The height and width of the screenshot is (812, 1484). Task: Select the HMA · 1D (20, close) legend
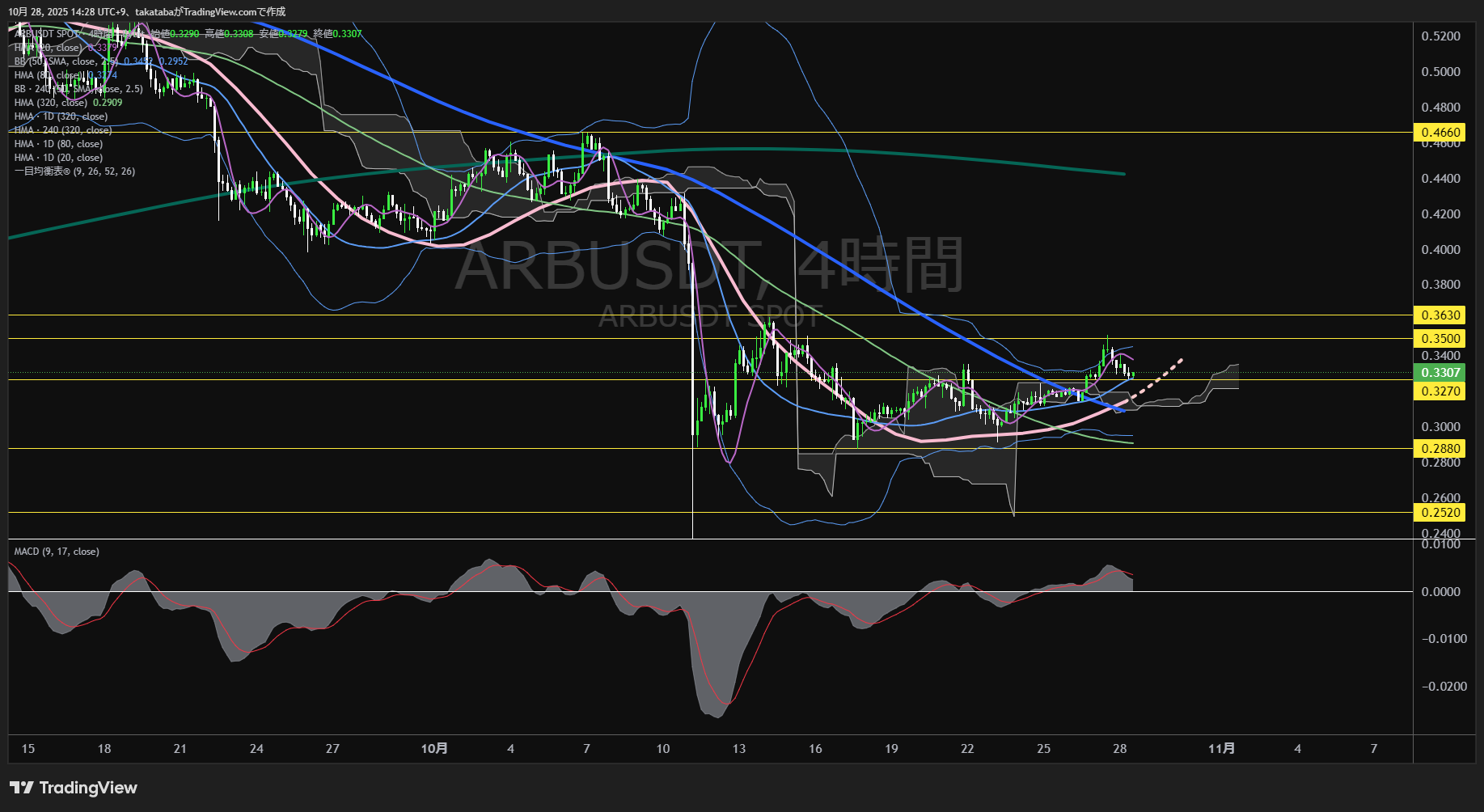pos(58,158)
